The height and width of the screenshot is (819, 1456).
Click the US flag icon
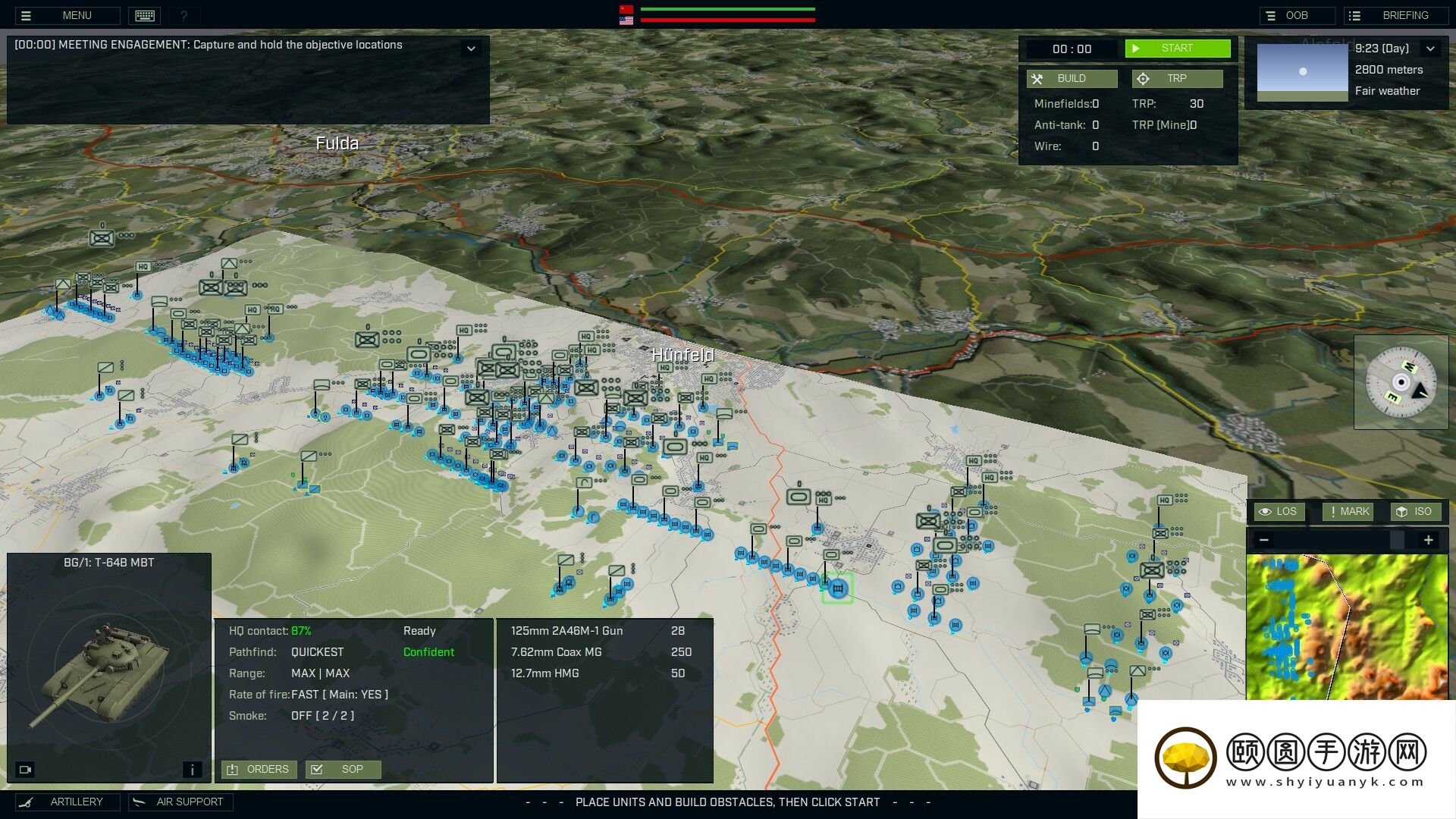(x=626, y=20)
